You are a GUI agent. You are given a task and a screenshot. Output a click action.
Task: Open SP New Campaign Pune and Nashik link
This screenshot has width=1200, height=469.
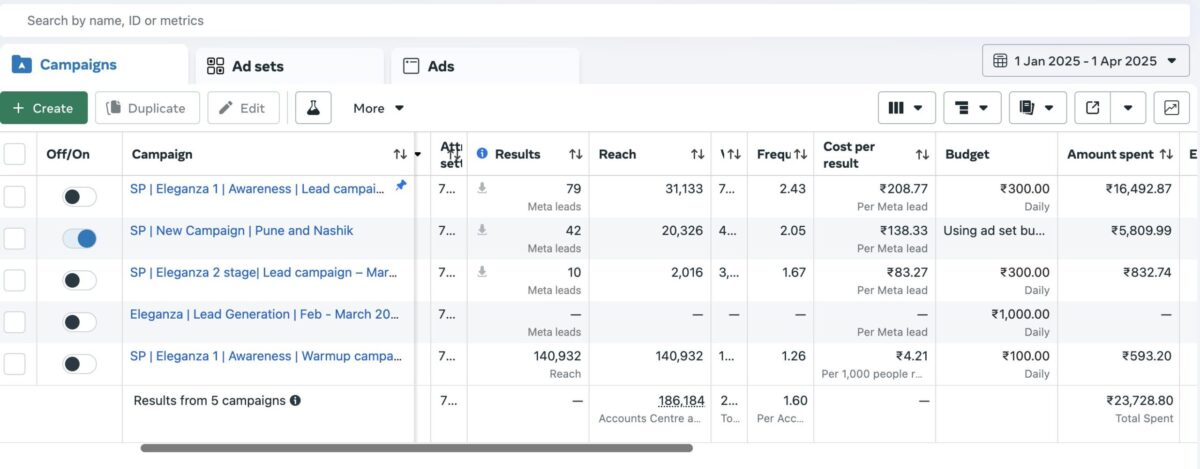click(x=241, y=230)
